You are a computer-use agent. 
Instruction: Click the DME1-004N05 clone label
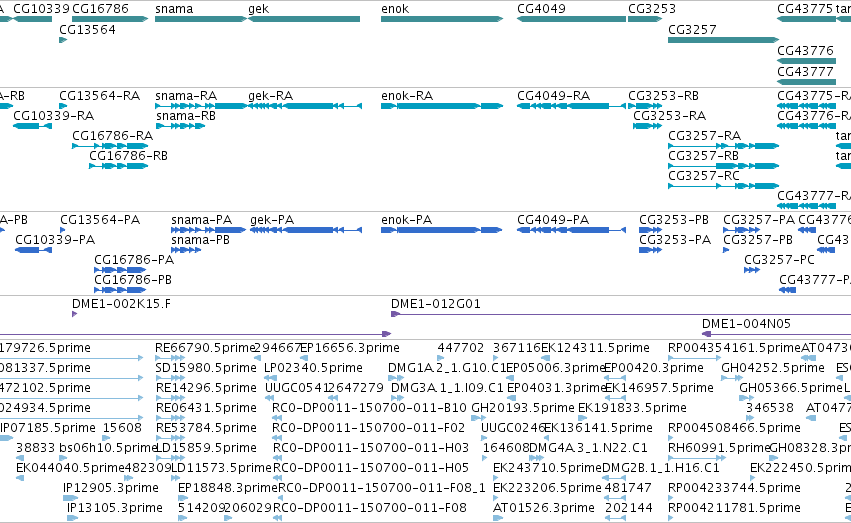[746, 324]
